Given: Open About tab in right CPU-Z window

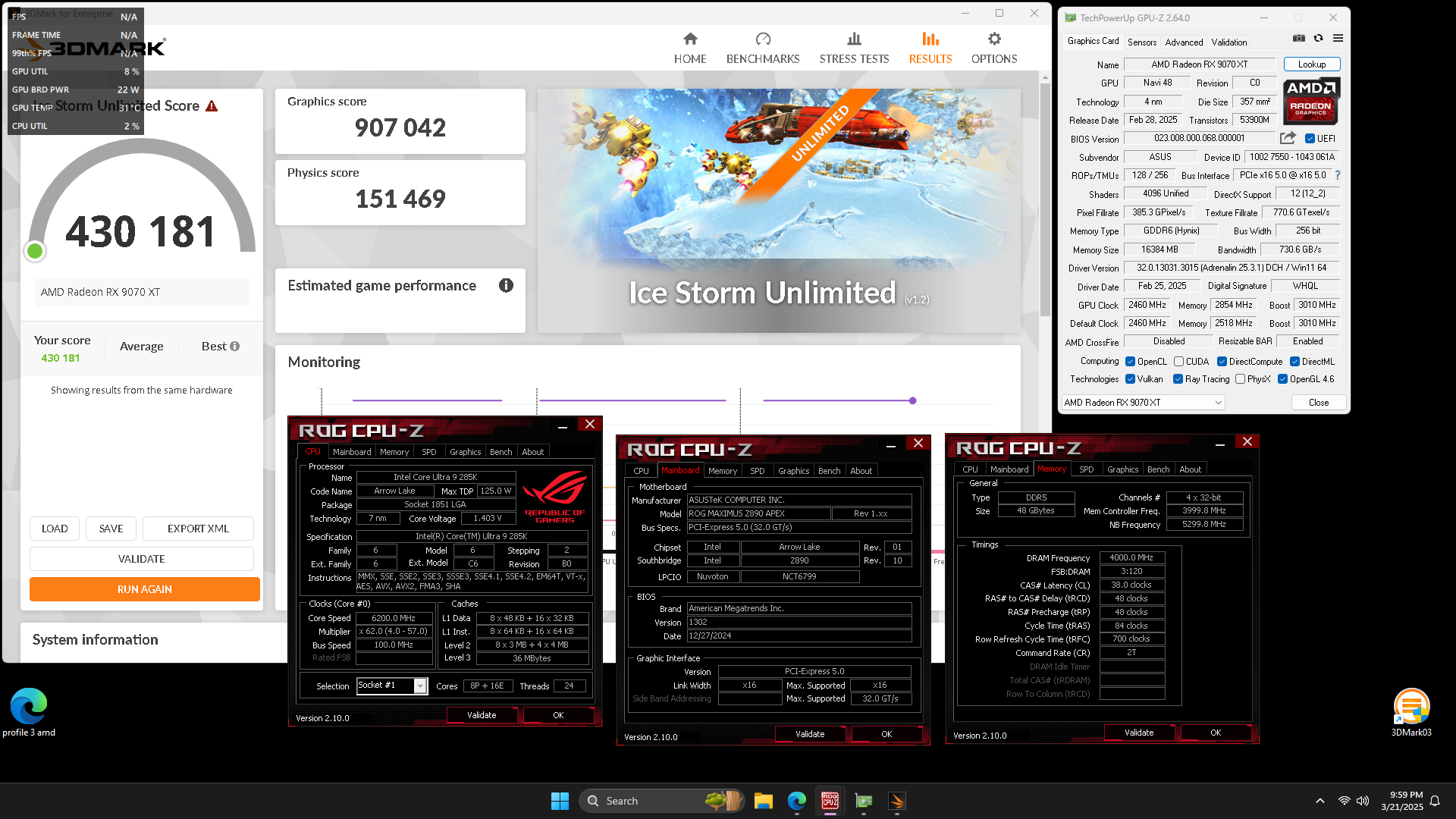Looking at the screenshot, I should coord(1190,469).
